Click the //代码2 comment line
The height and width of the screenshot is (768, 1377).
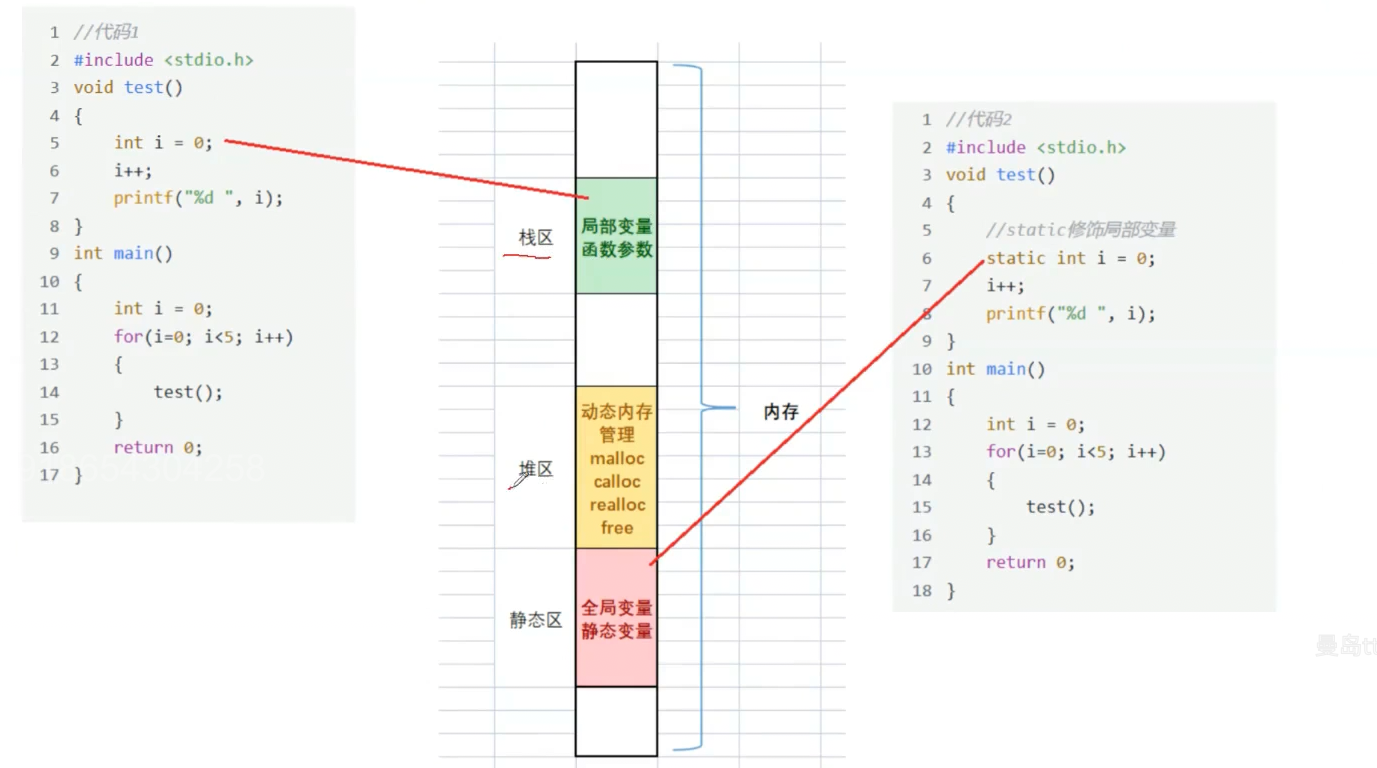[979, 119]
